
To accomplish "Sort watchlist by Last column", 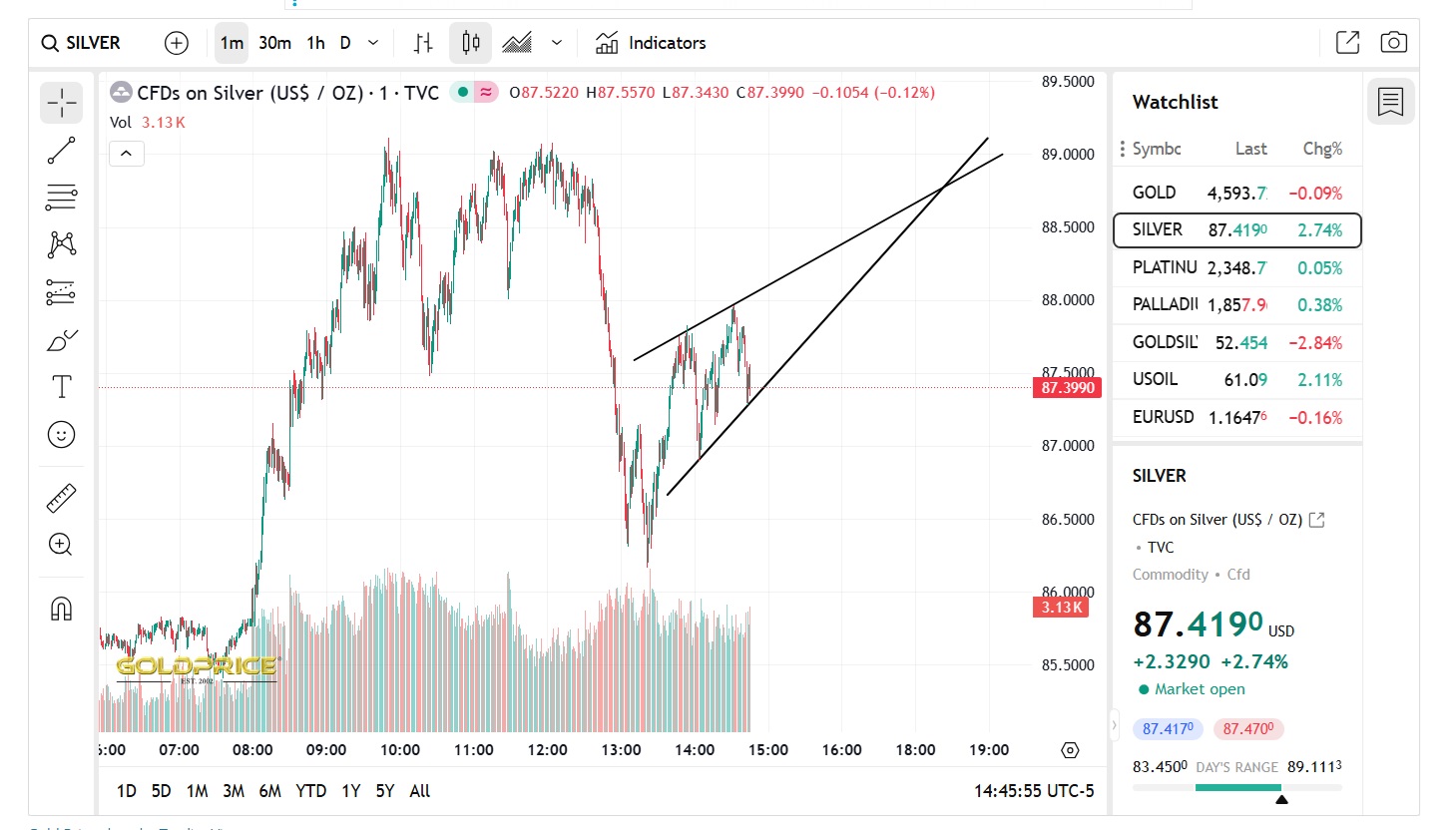I will 1251,149.
